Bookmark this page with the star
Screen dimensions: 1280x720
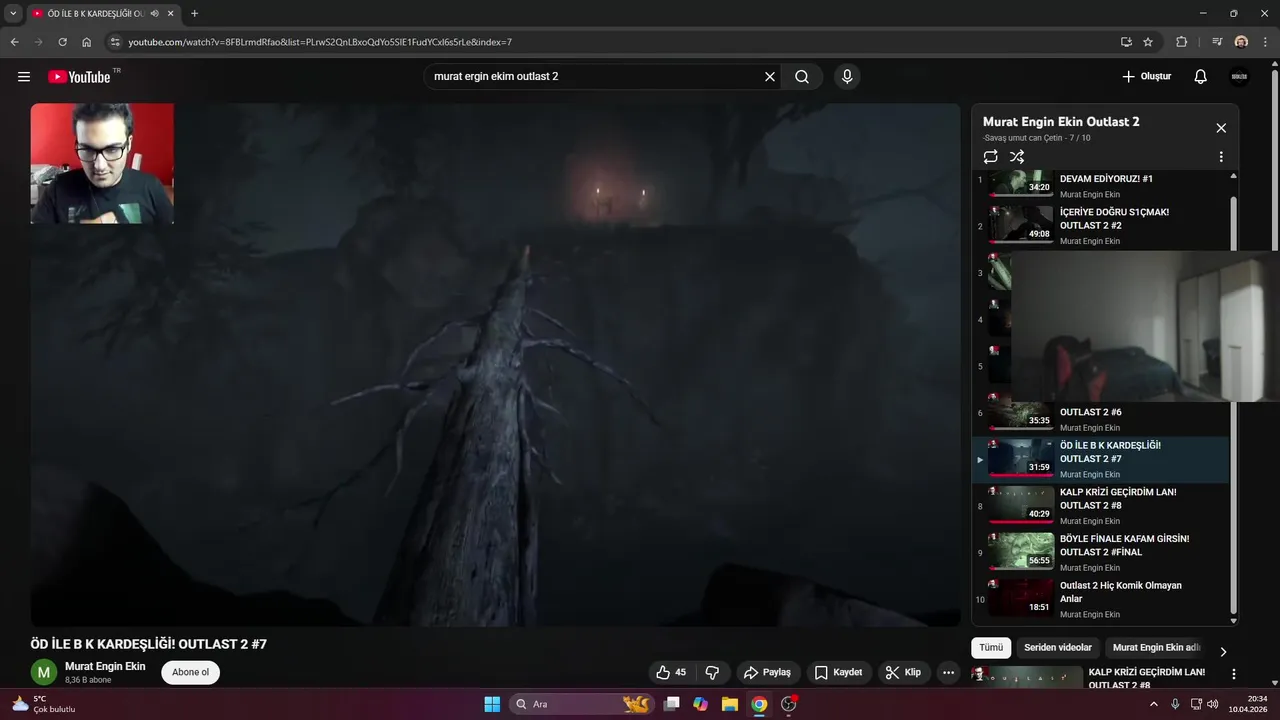1148,42
